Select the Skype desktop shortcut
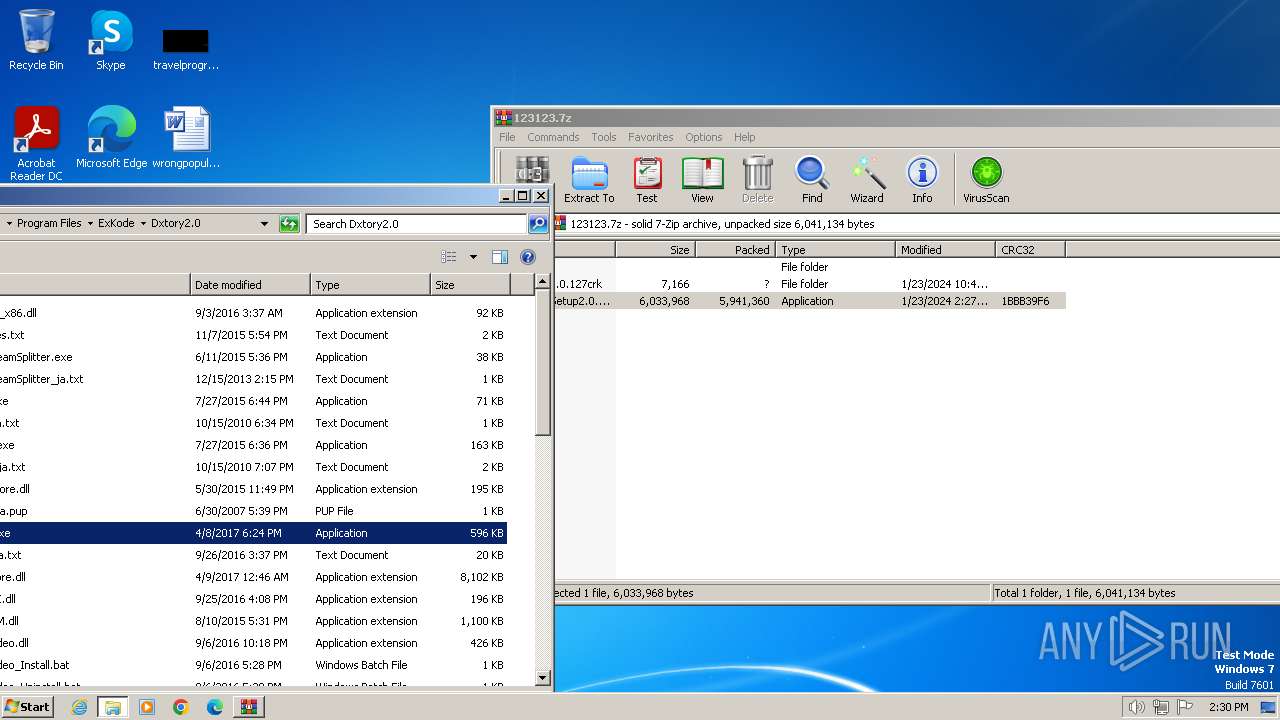Viewport: 1280px width, 720px height. click(110, 40)
